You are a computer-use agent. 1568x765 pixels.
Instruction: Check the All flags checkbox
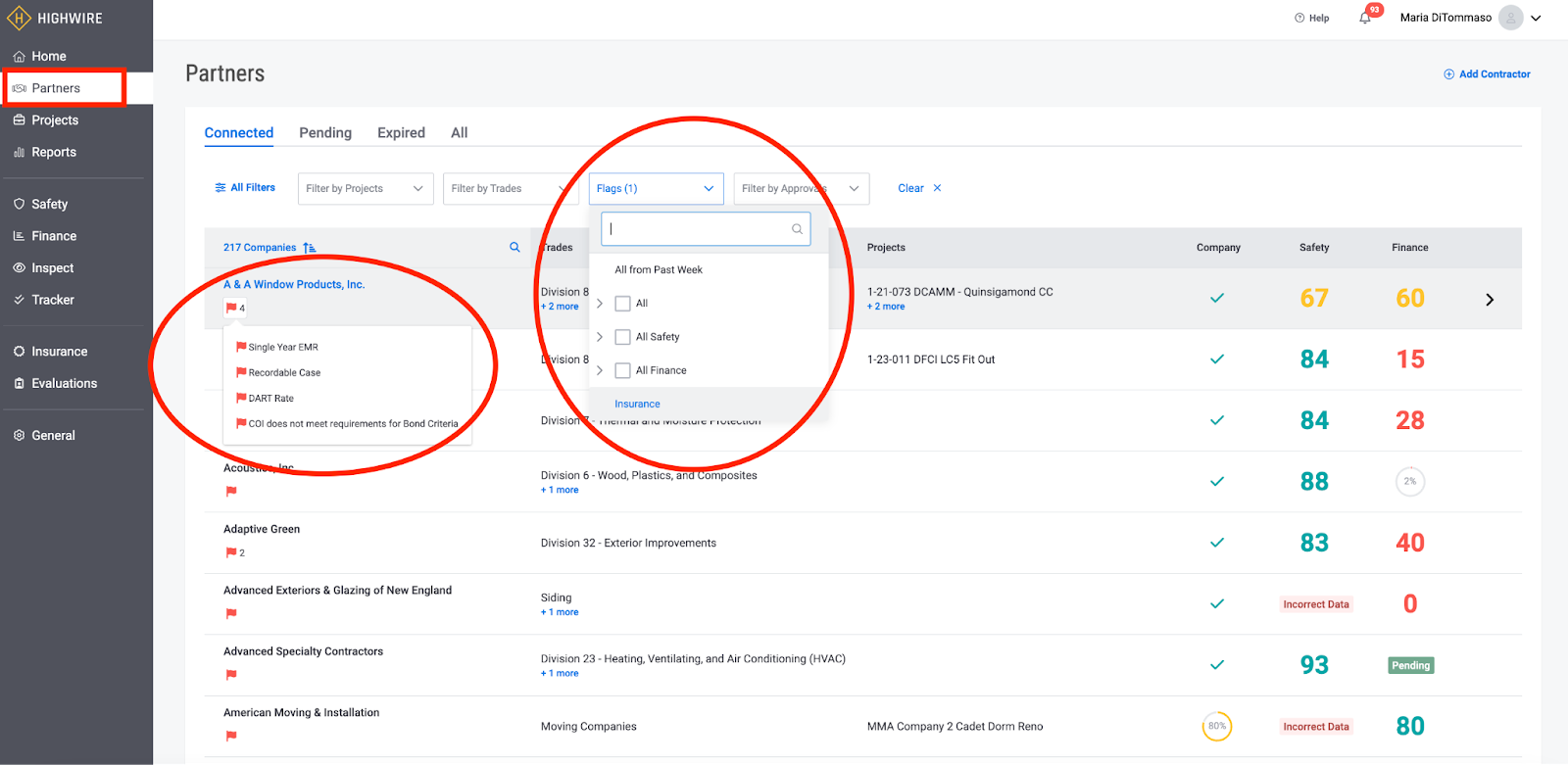coord(622,304)
